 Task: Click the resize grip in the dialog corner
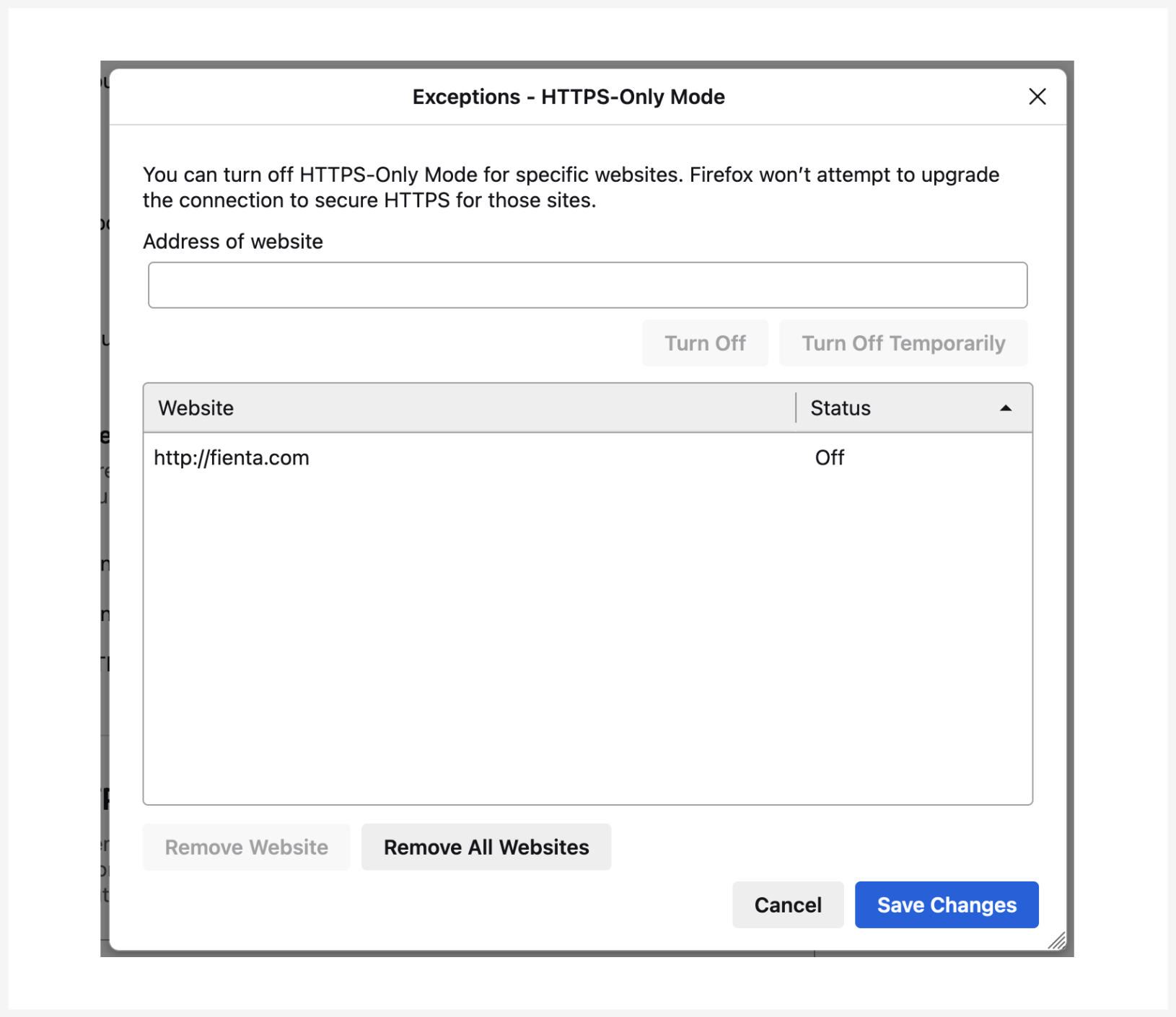pos(1057,941)
